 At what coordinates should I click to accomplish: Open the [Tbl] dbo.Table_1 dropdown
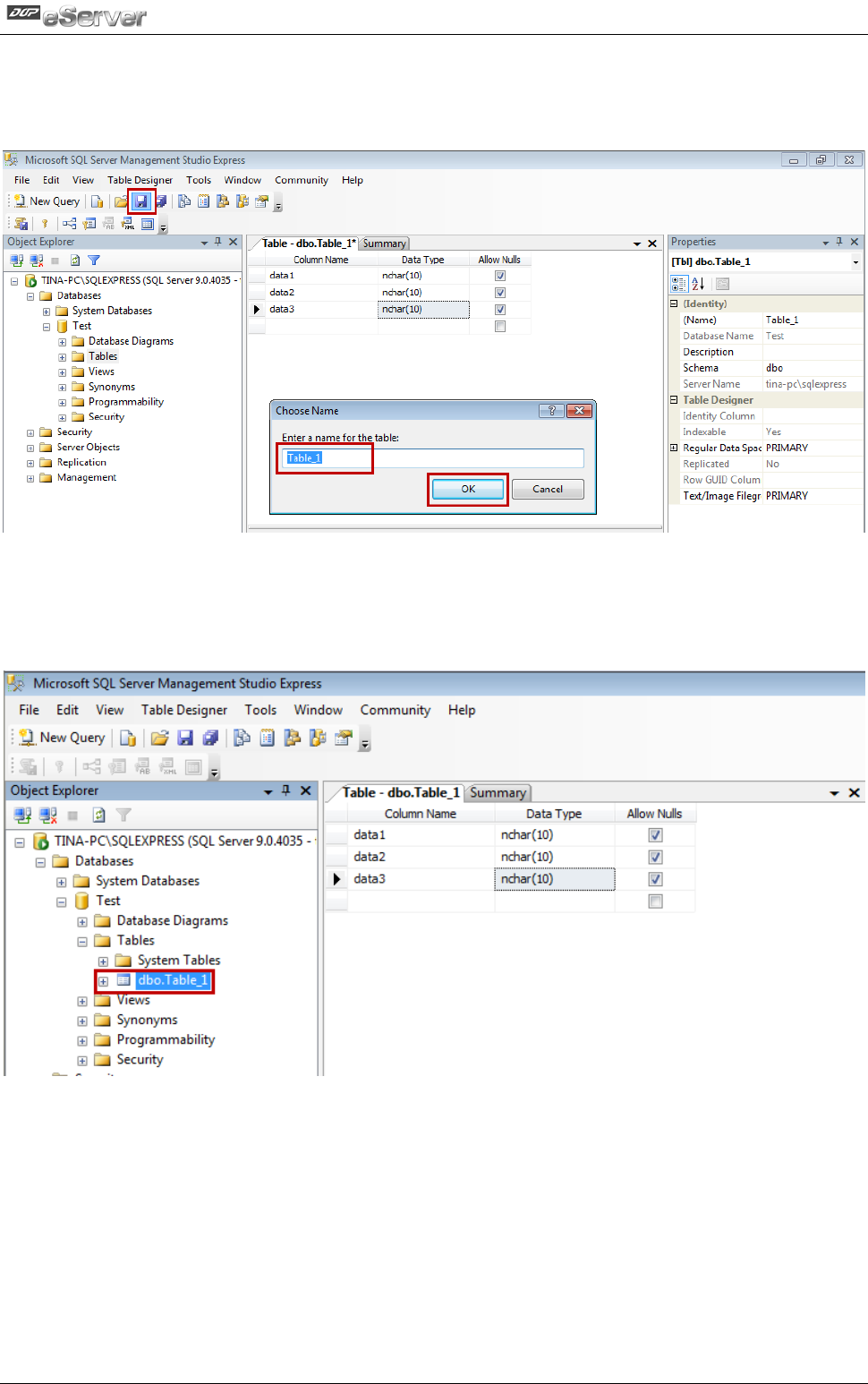(x=855, y=262)
